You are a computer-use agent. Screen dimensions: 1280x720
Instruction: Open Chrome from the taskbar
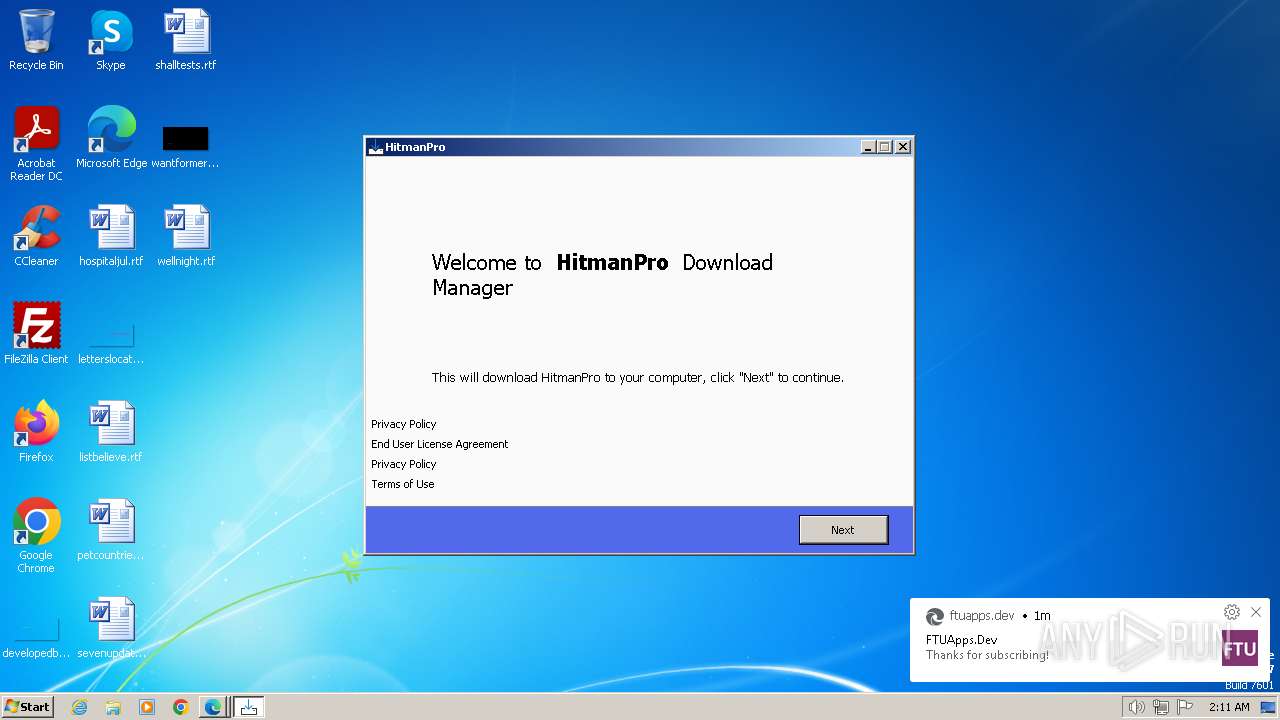180,707
